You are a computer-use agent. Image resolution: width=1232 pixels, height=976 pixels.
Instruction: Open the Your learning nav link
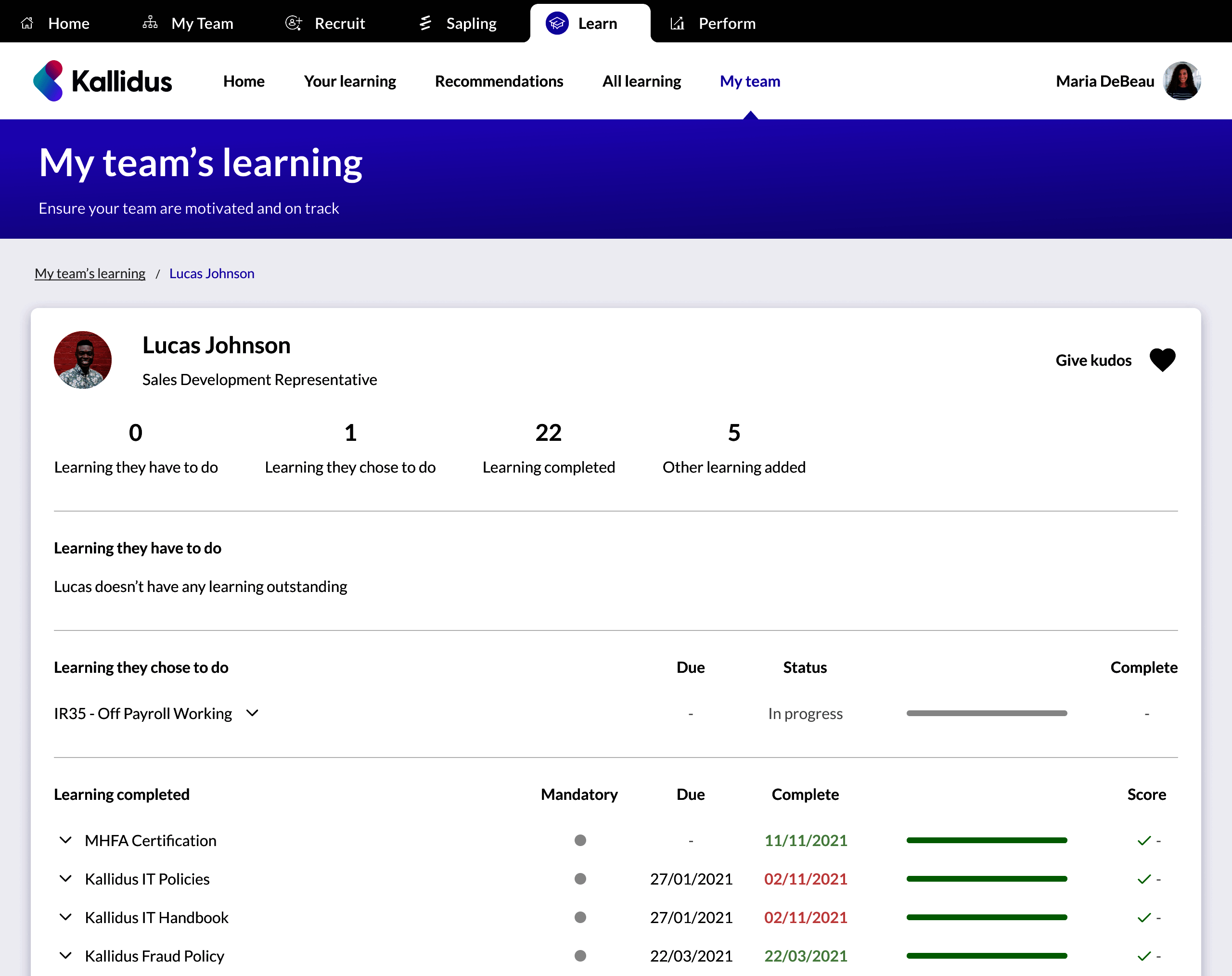[350, 81]
